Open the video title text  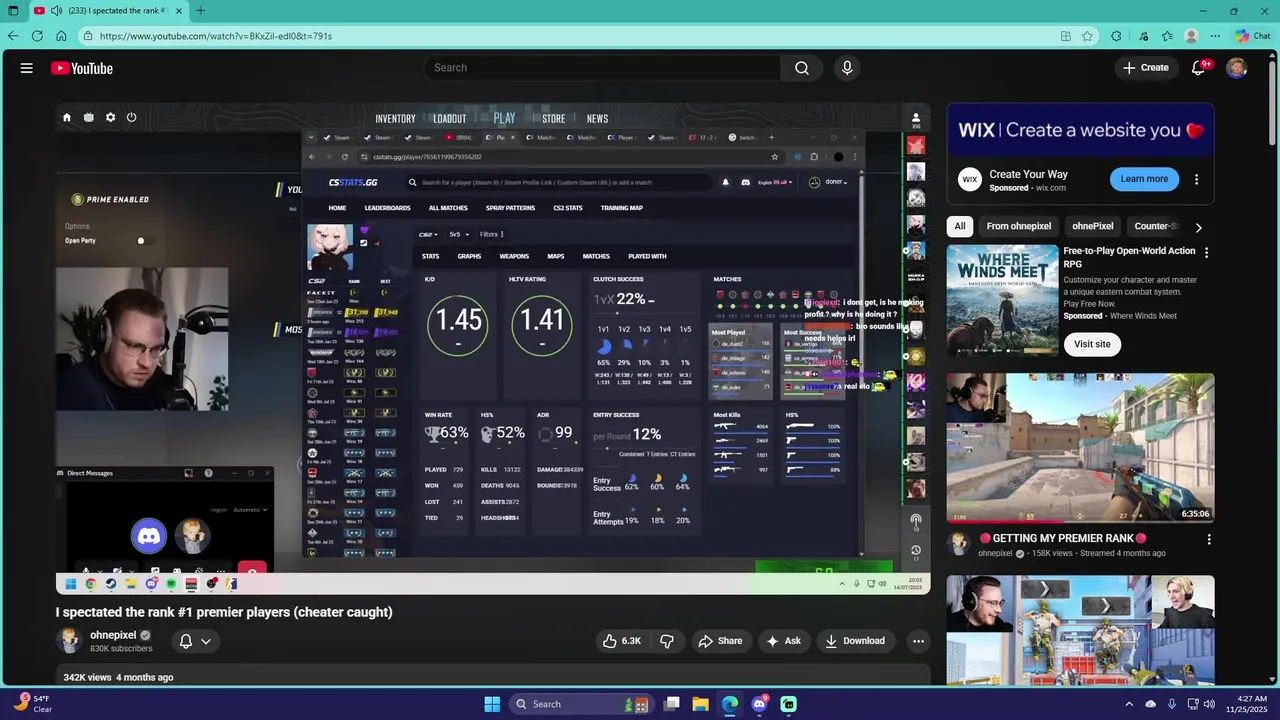pos(224,612)
